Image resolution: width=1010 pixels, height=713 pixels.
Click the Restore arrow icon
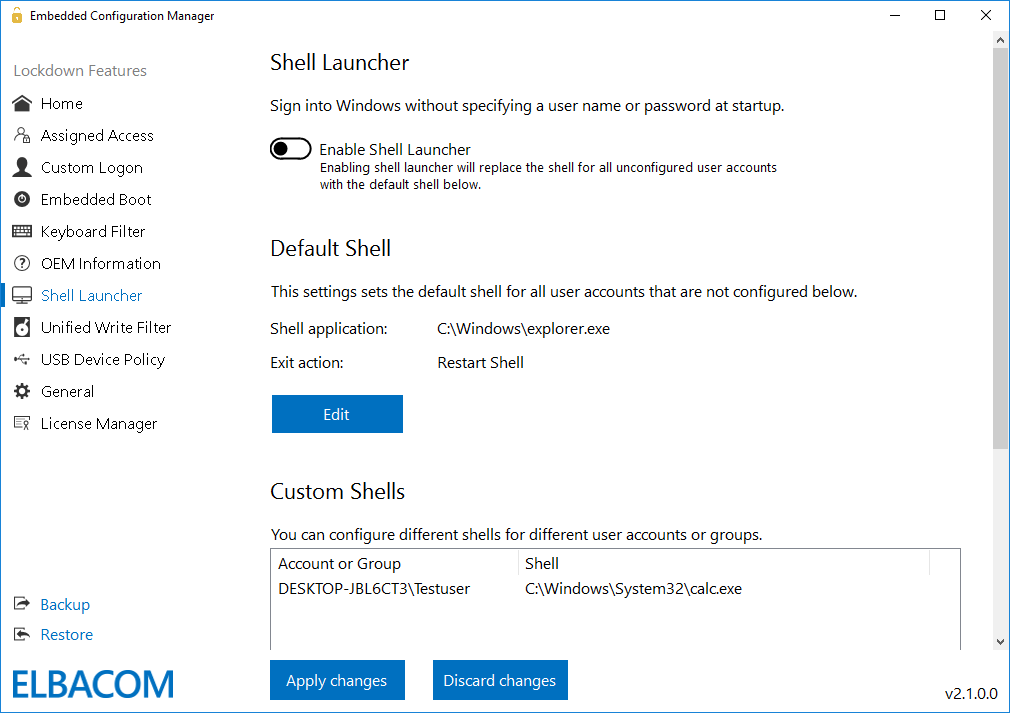pos(21,635)
